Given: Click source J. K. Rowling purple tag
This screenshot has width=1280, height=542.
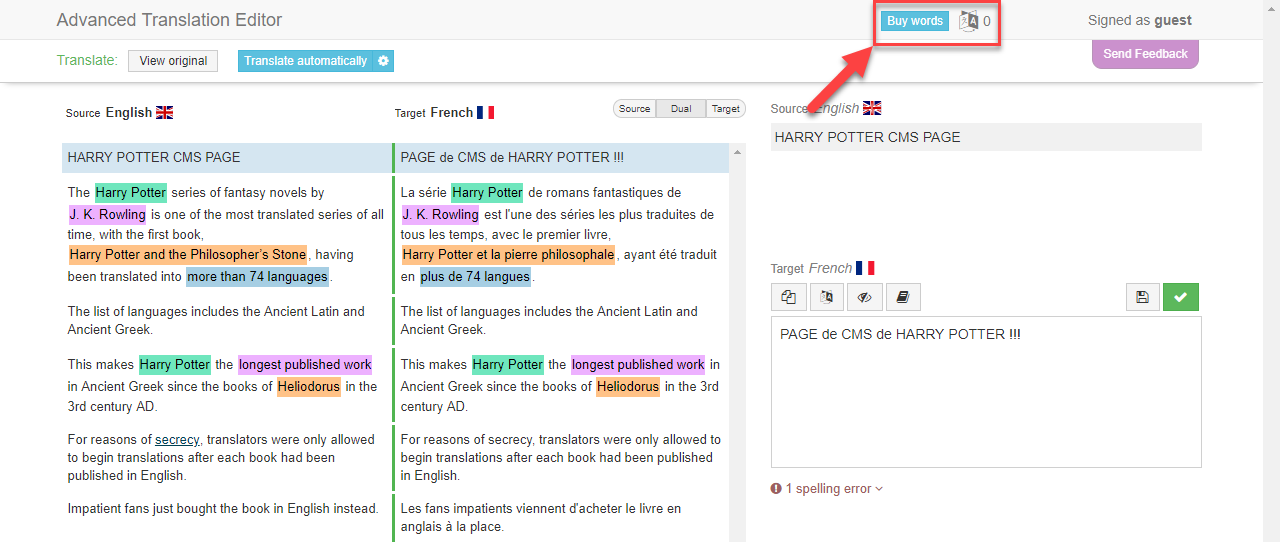Looking at the screenshot, I should 107,214.
